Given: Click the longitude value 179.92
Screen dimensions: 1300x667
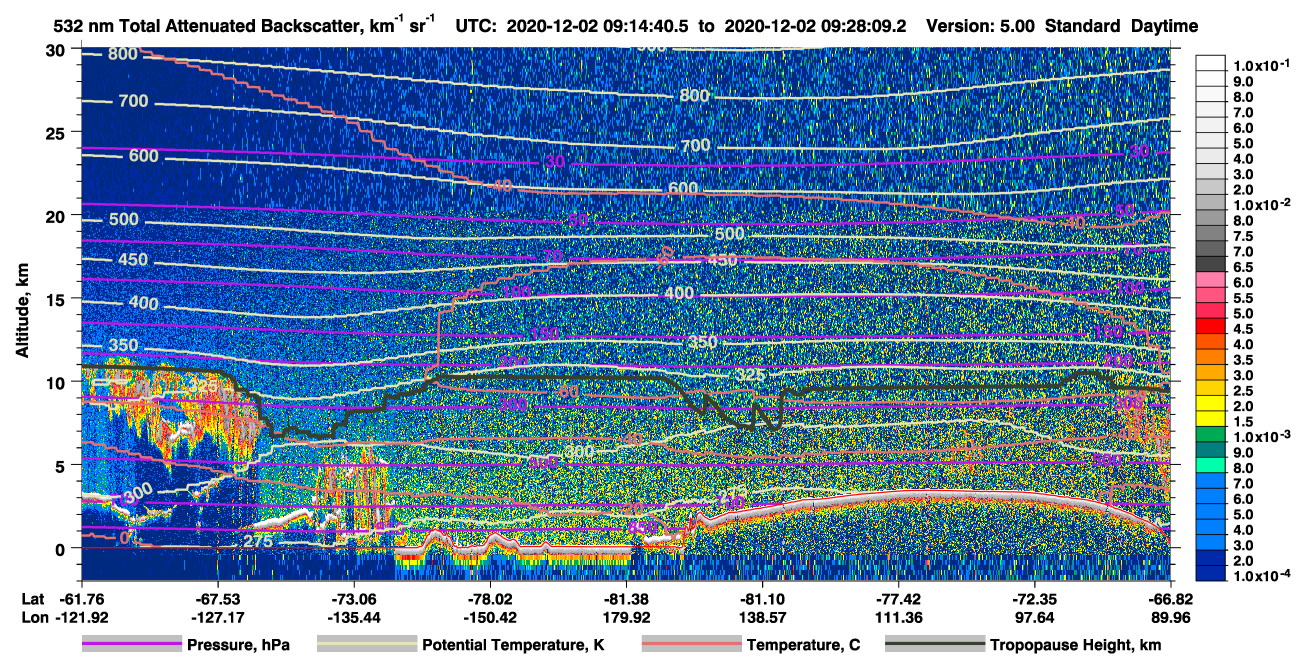Looking at the screenshot, I should tap(627, 617).
